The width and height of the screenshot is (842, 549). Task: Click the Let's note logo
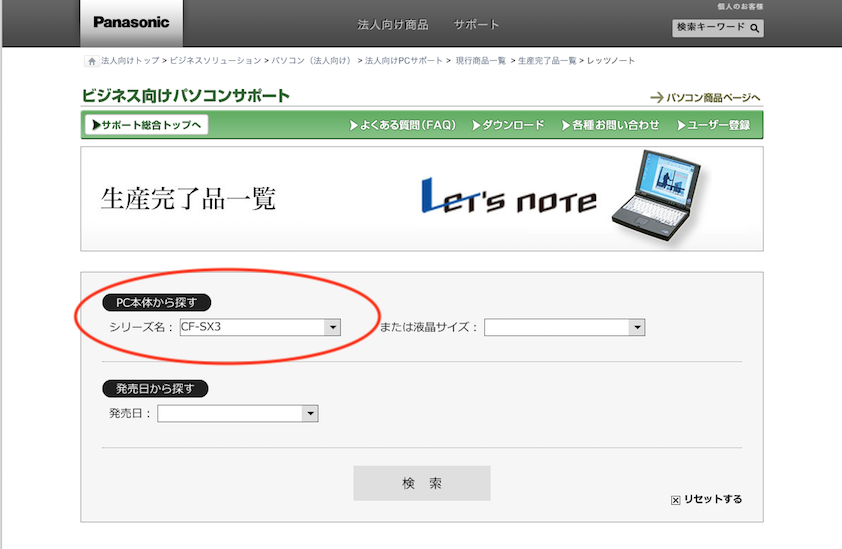(509, 197)
